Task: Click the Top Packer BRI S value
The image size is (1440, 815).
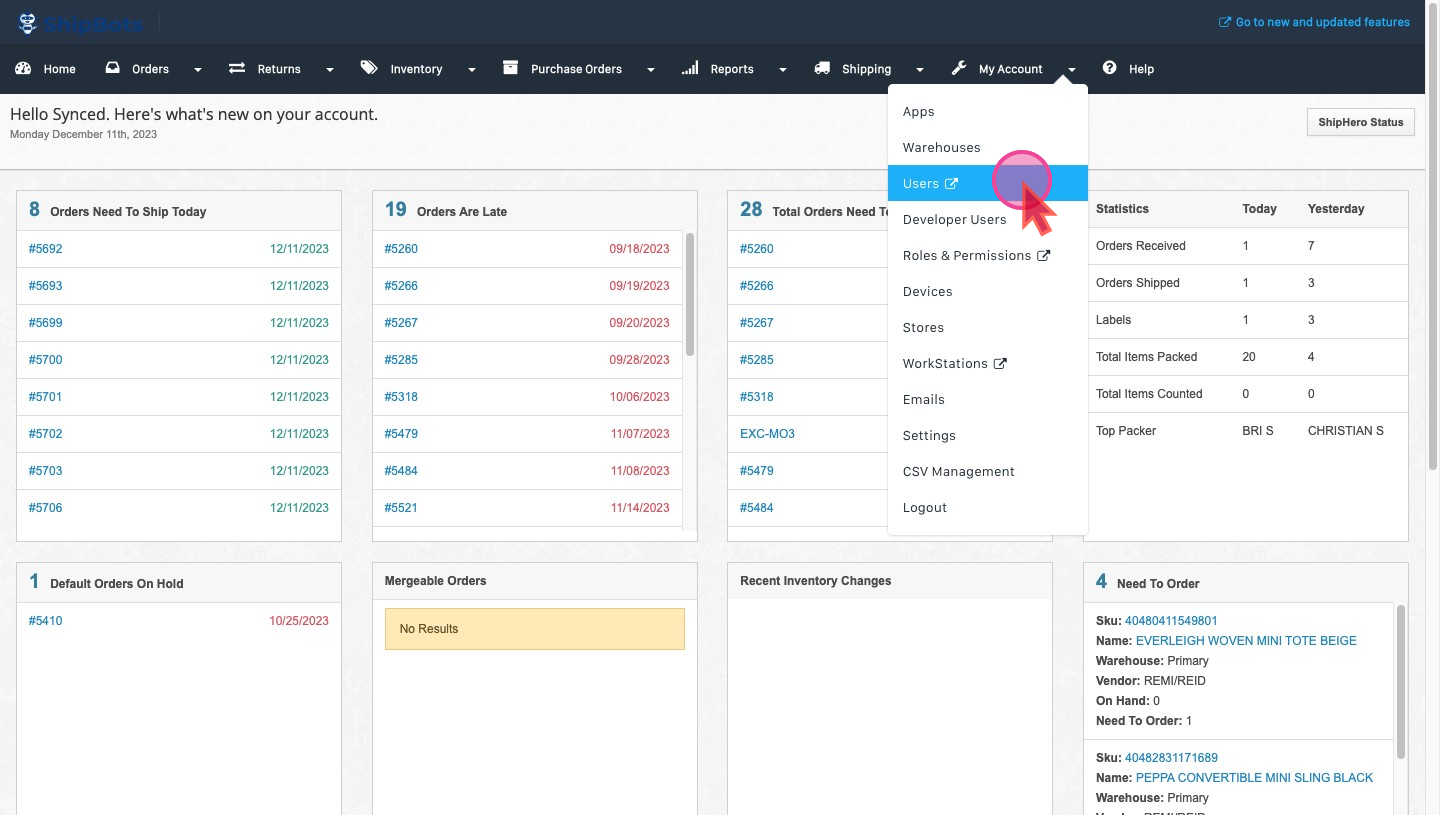Action: coord(1257,431)
